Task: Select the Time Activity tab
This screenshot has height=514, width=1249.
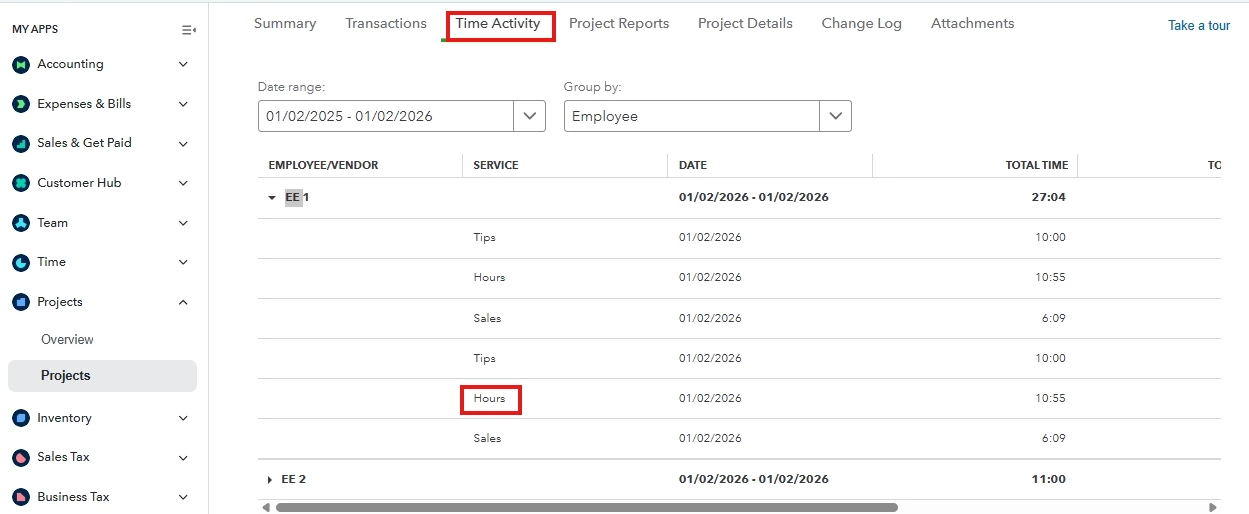Action: pyautogui.click(x=498, y=23)
